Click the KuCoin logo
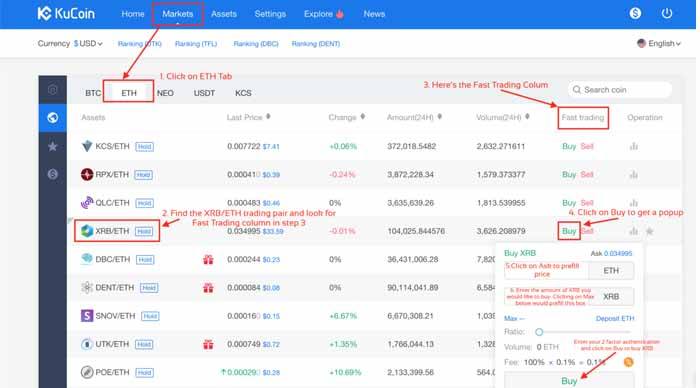This screenshot has width=700, height=388. [66, 13]
